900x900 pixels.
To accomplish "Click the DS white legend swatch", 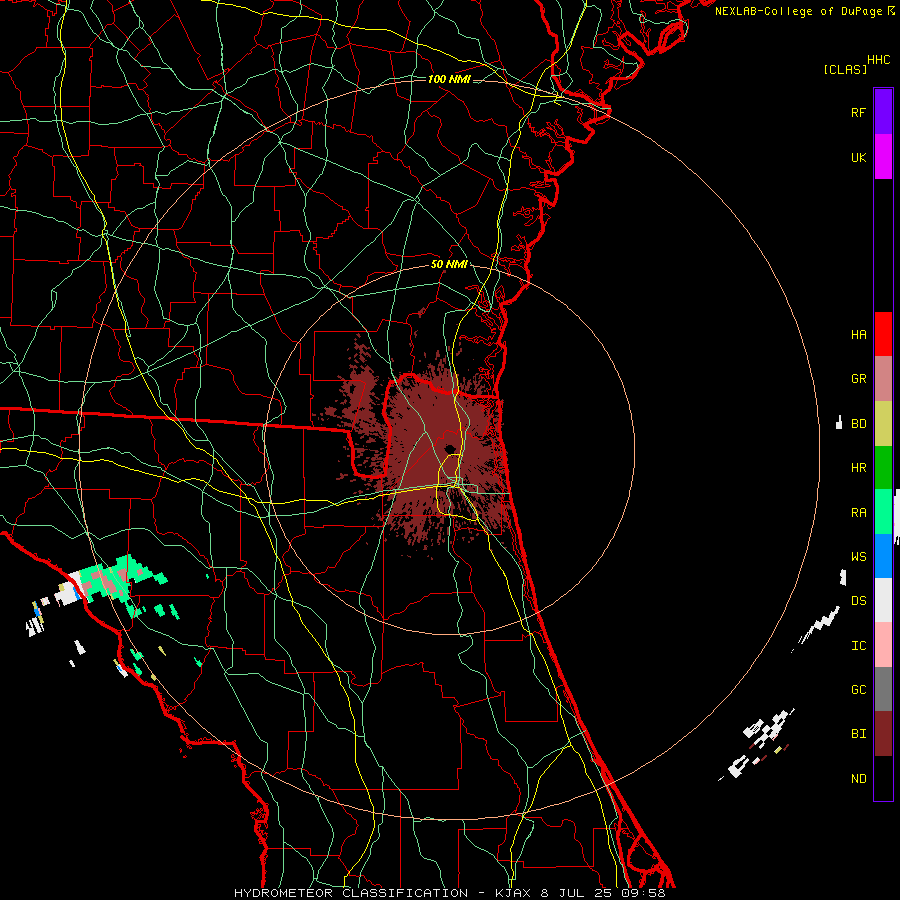I will pyautogui.click(x=883, y=600).
